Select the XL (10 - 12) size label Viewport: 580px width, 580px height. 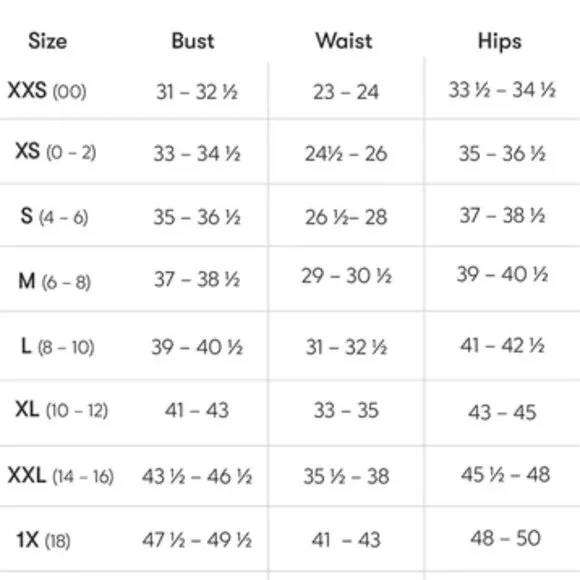(x=61, y=410)
